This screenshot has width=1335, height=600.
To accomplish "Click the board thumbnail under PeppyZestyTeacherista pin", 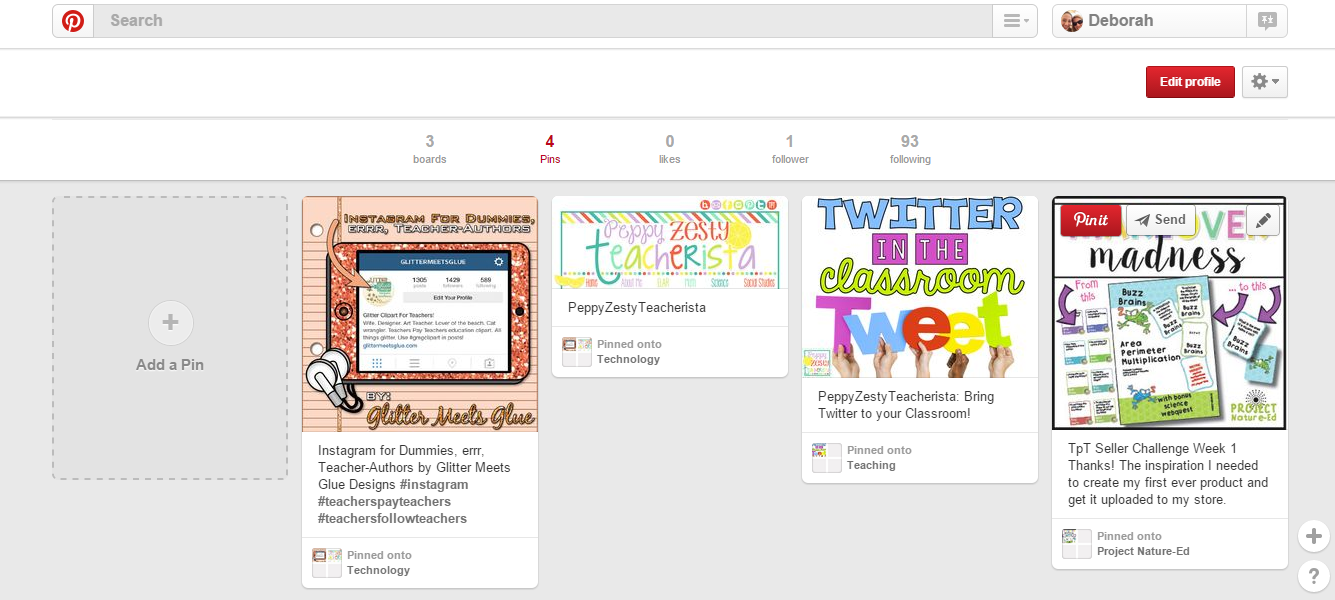I will [577, 352].
